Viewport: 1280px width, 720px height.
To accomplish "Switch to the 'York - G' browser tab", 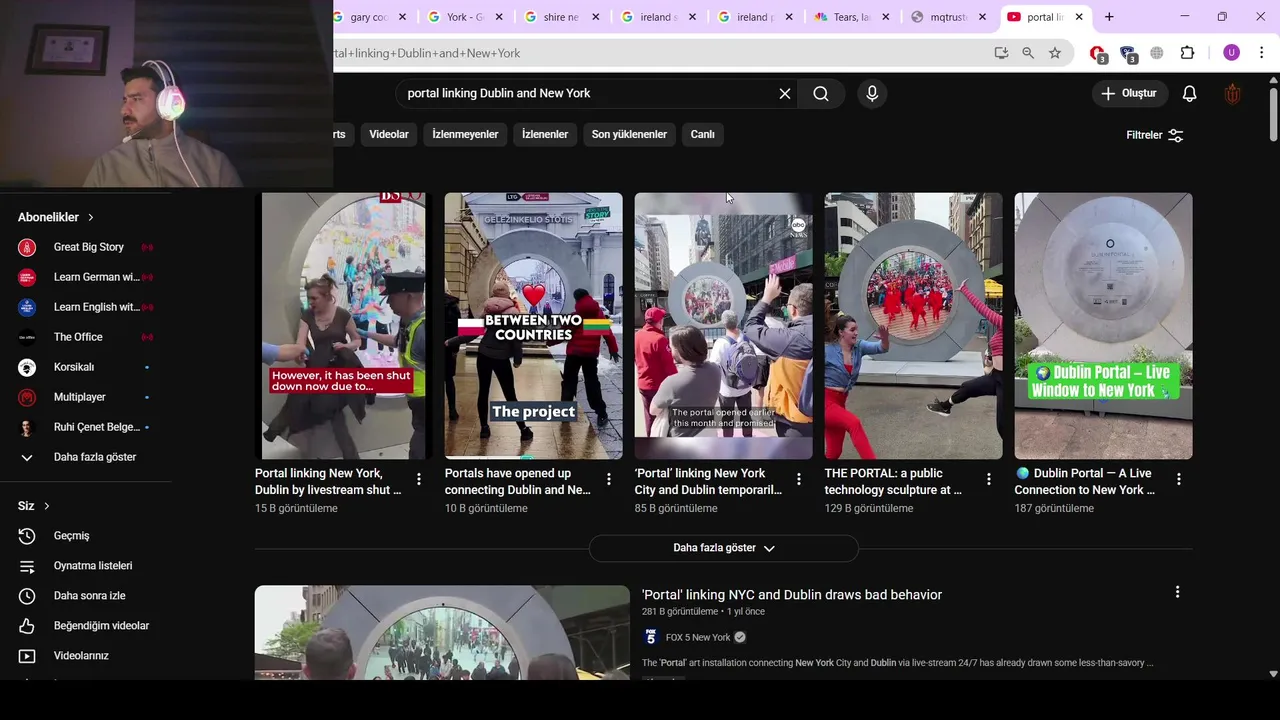I will (x=465, y=17).
